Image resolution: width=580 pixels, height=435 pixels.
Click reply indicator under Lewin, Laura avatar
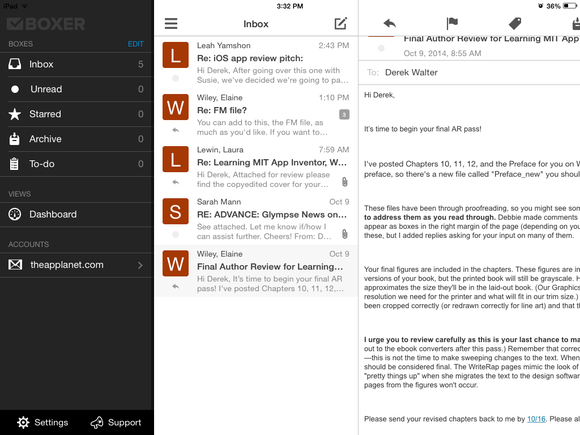[x=175, y=182]
